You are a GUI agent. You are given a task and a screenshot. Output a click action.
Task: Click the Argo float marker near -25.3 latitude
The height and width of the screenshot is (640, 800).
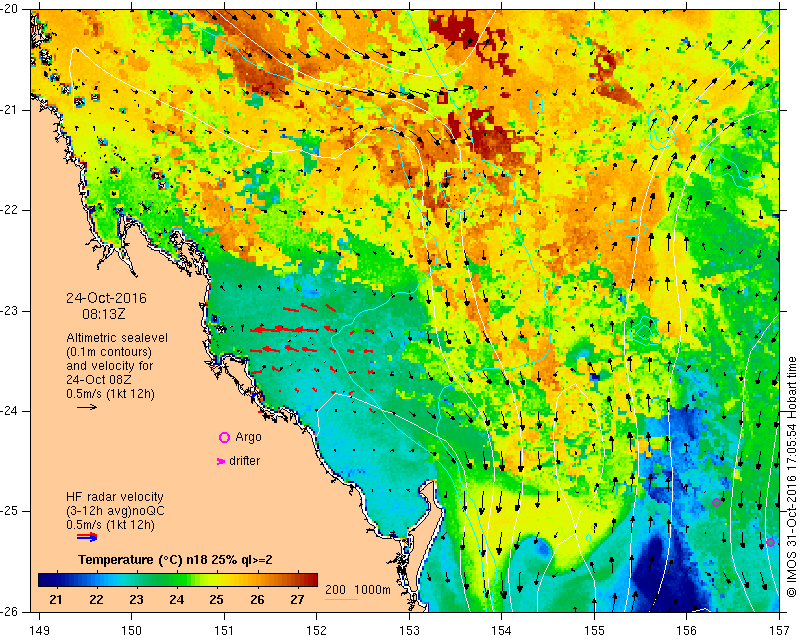[x=770, y=543]
